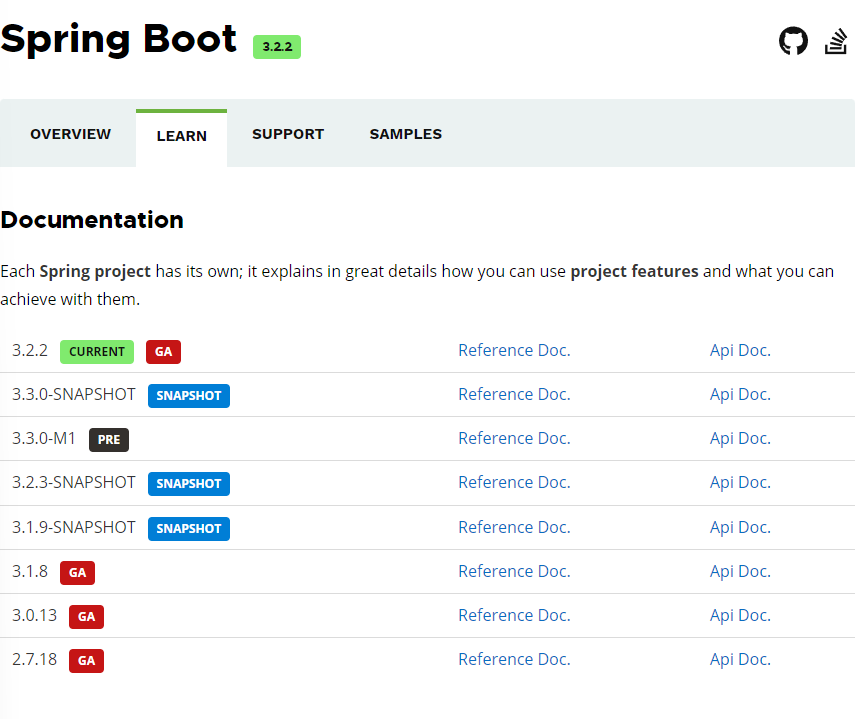View Api Doc. for 3.3.0-M1
The height and width of the screenshot is (719, 868).
pyautogui.click(x=740, y=438)
